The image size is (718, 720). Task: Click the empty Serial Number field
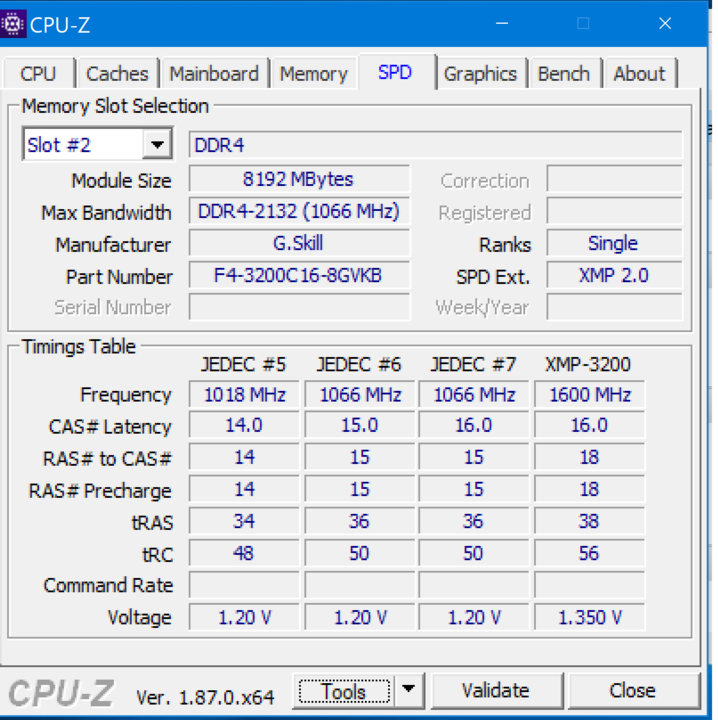[x=299, y=307]
